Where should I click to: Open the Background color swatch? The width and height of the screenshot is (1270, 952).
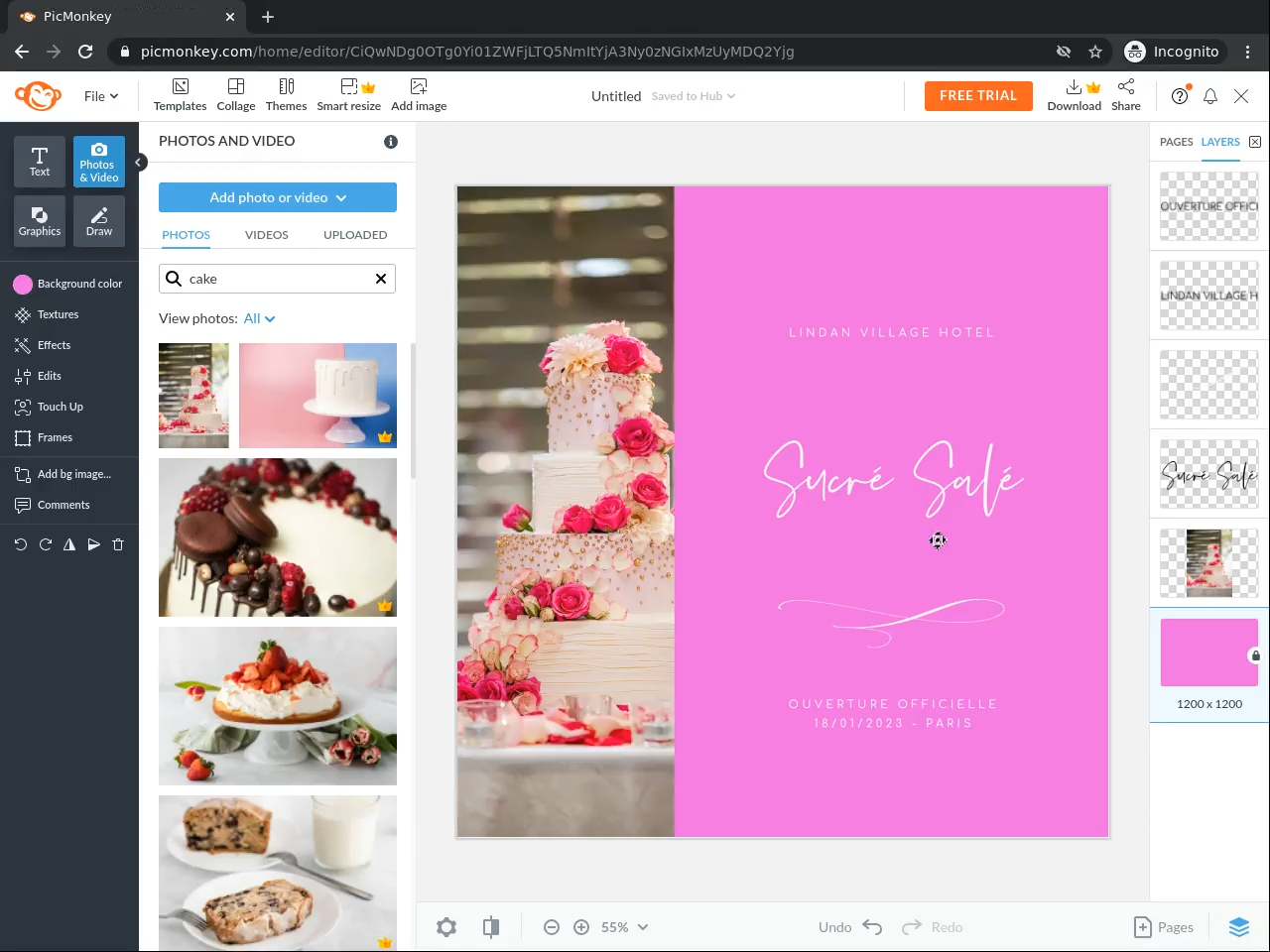[x=23, y=285]
